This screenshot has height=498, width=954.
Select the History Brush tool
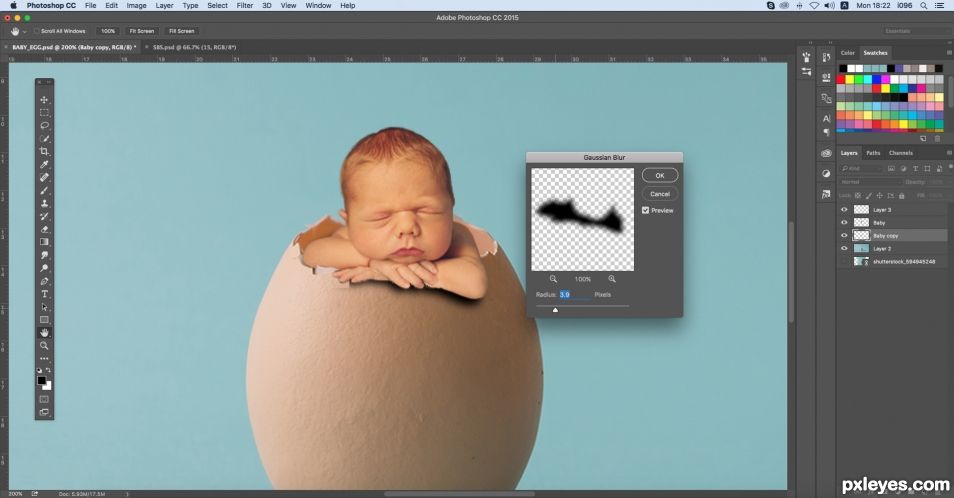coord(44,216)
